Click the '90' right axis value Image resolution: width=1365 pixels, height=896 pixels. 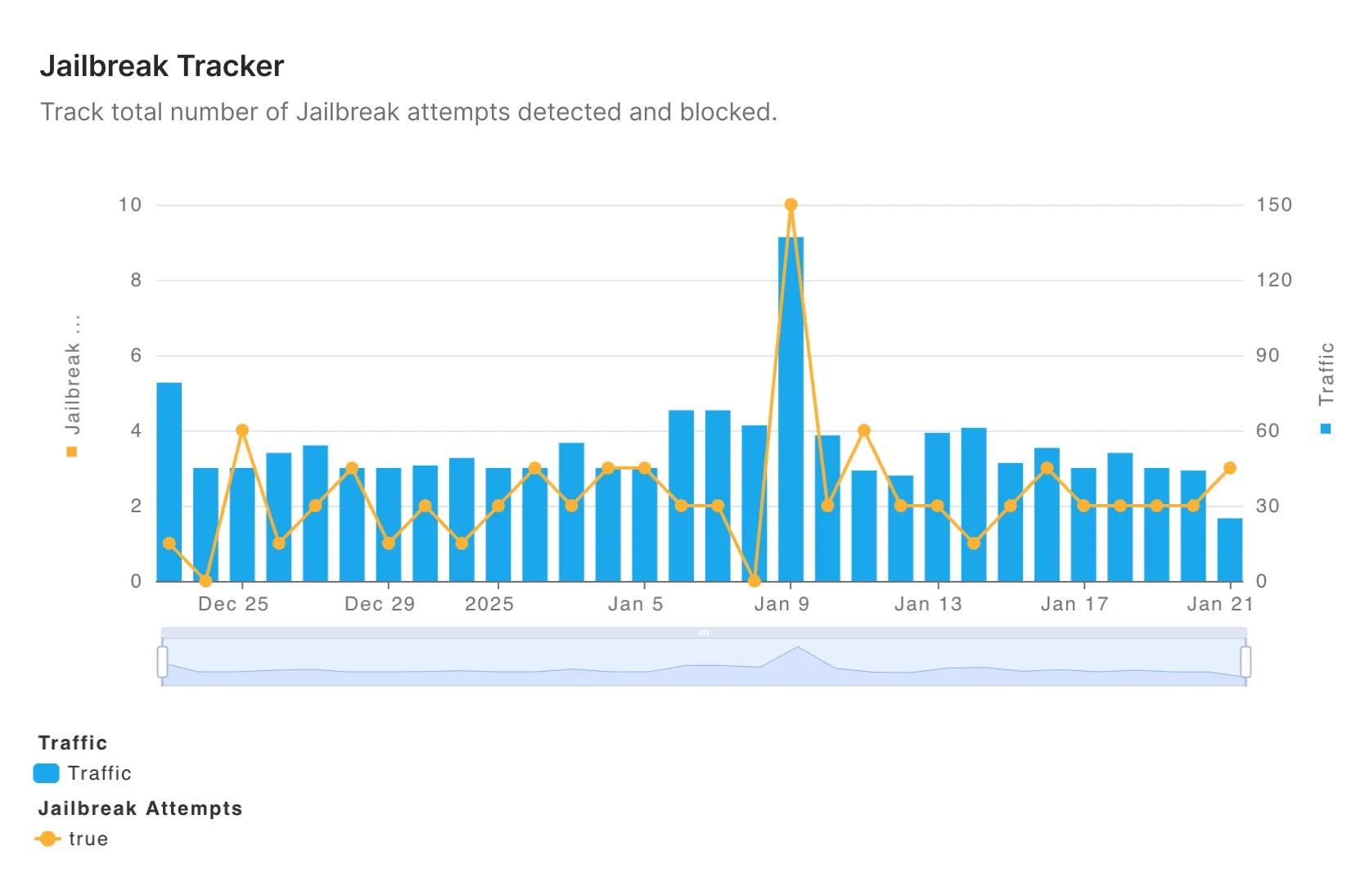[x=1268, y=355]
